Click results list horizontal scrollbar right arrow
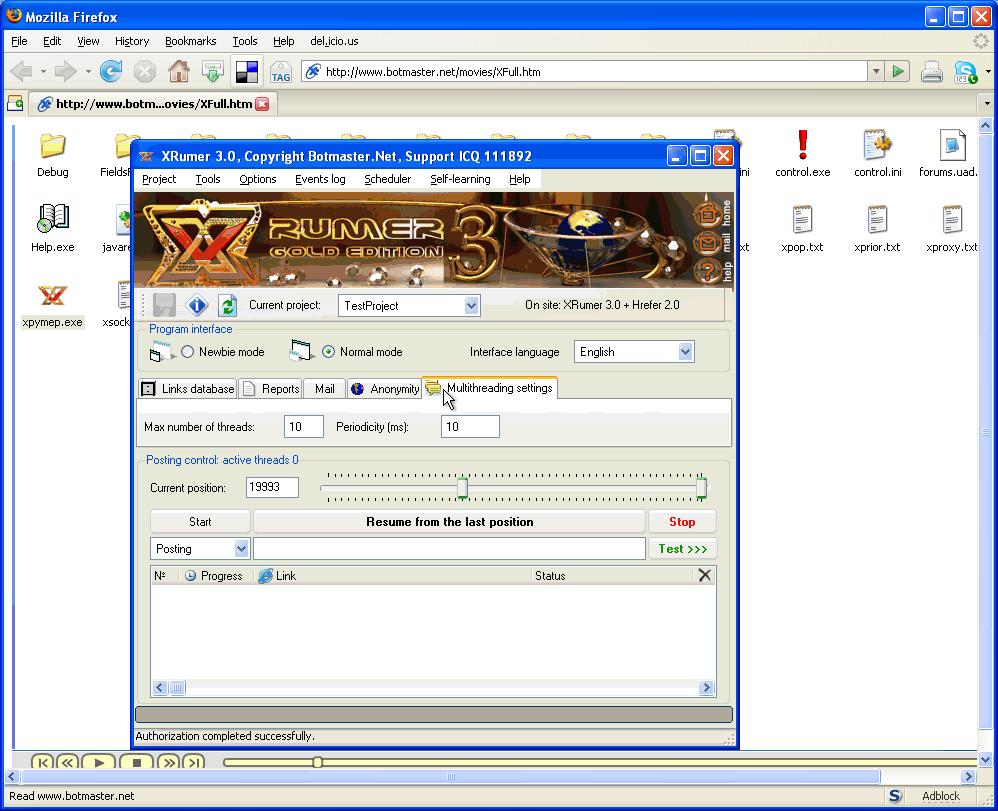Screen dimensions: 998x811 706,688
